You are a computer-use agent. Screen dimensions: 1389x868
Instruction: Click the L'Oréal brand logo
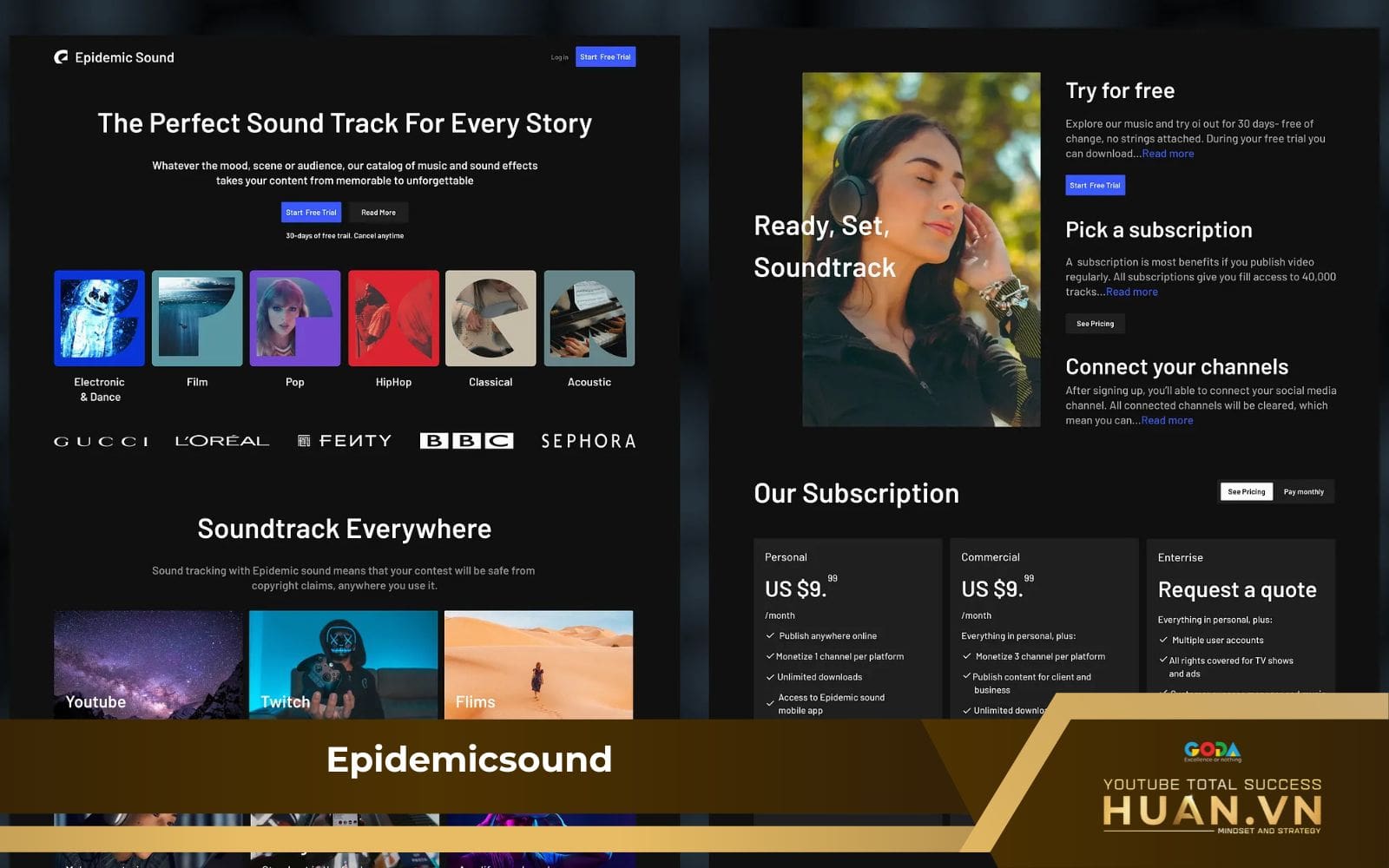coord(222,441)
